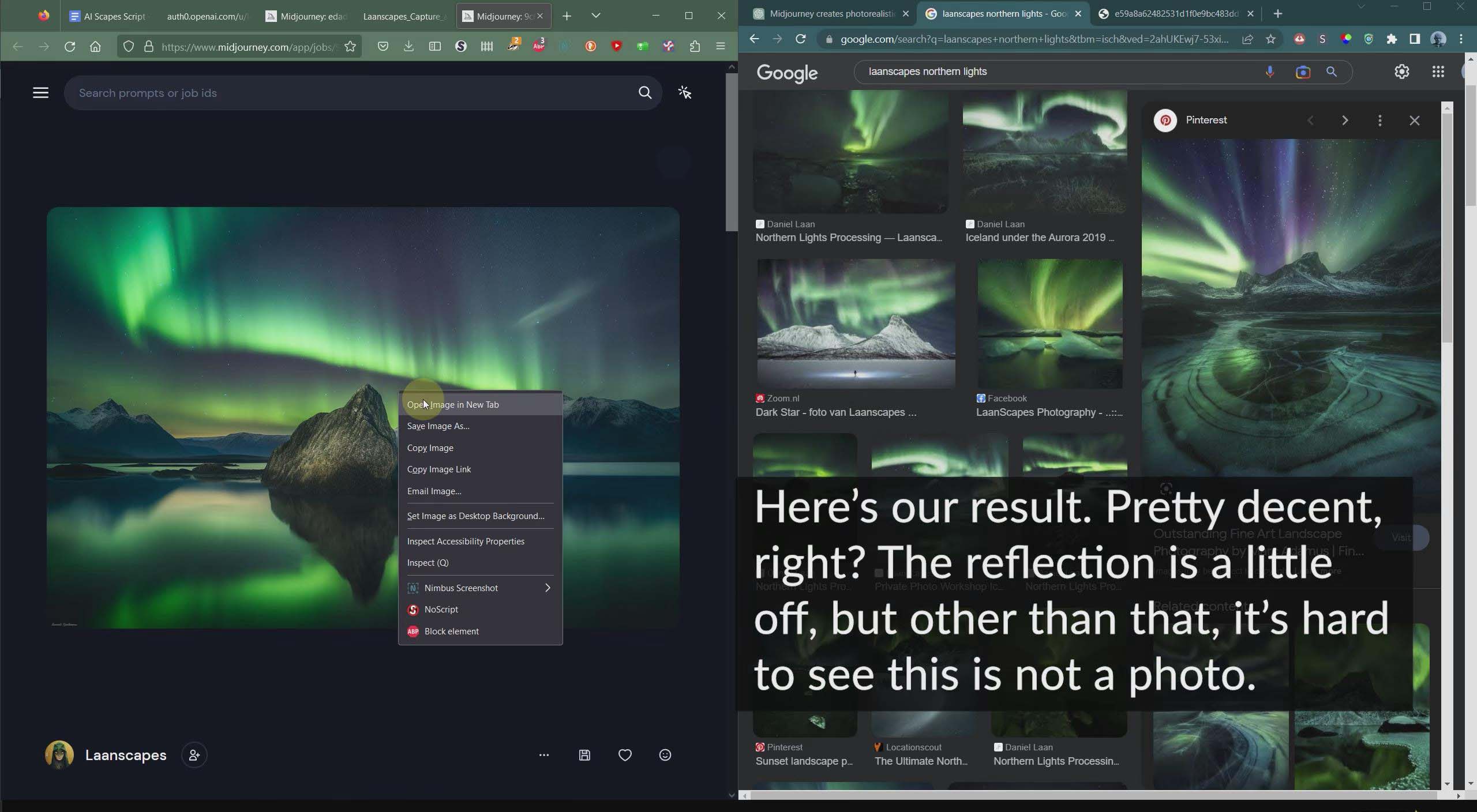Click the Pinterest close panel button
Viewport: 1477px width, 812px height.
[1414, 120]
